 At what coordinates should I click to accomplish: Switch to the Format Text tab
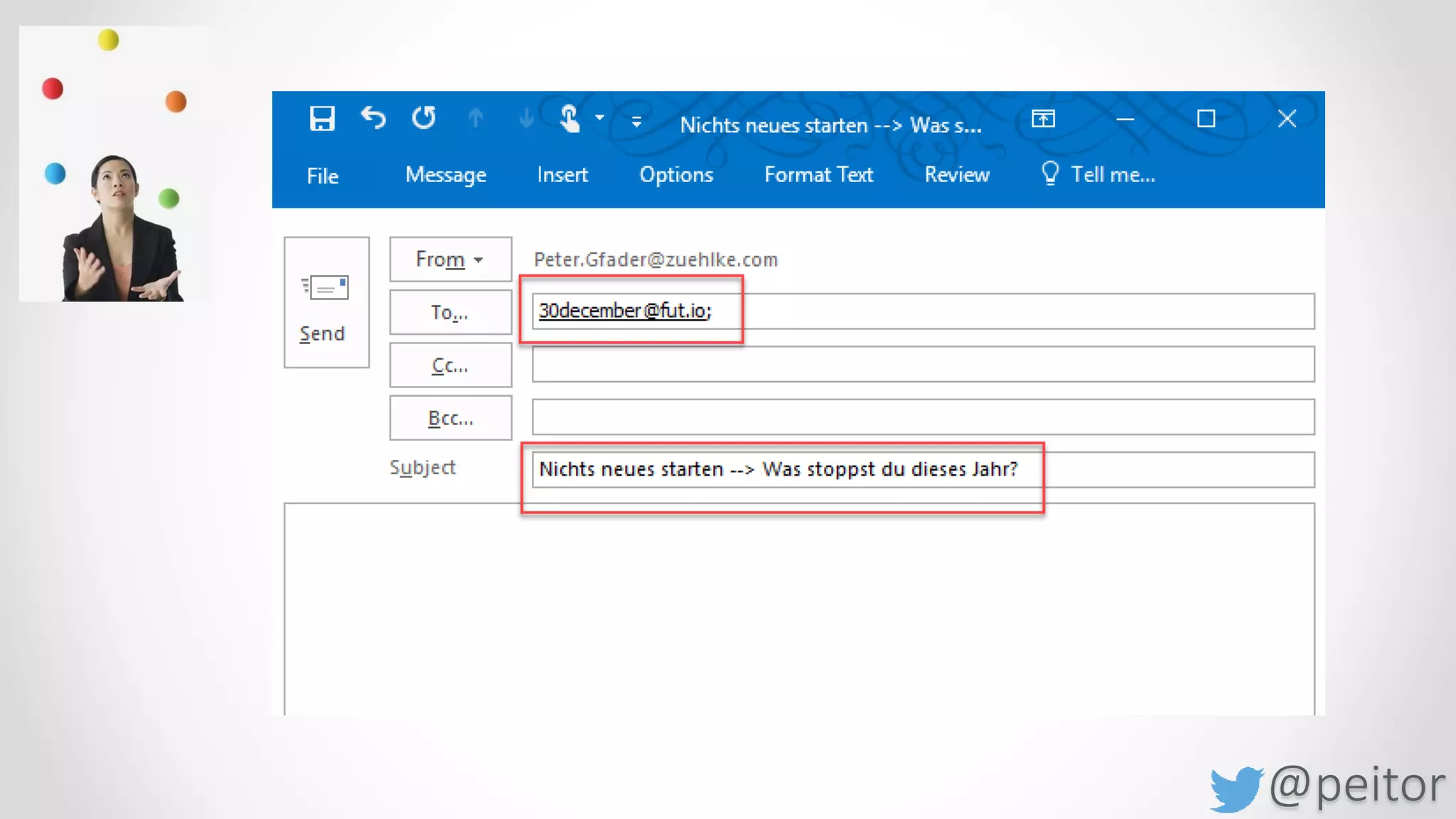(x=818, y=175)
